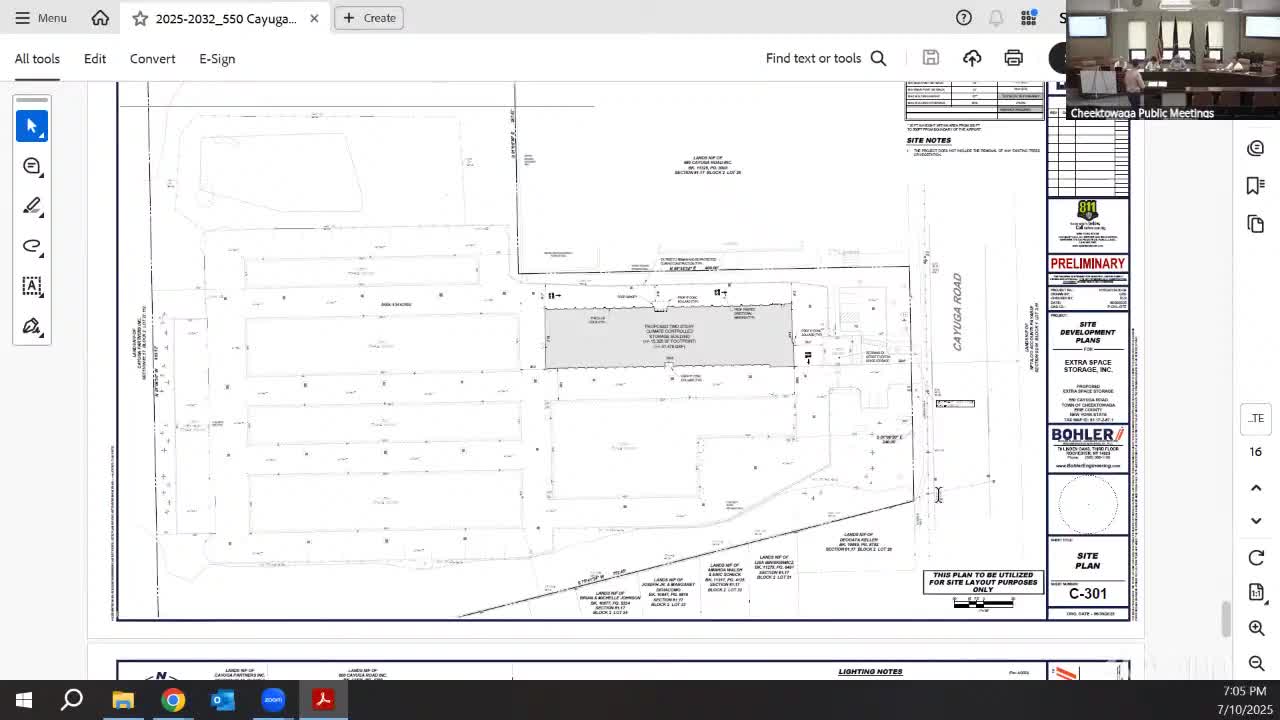
Task: Click the print document icon
Action: pyautogui.click(x=1013, y=58)
